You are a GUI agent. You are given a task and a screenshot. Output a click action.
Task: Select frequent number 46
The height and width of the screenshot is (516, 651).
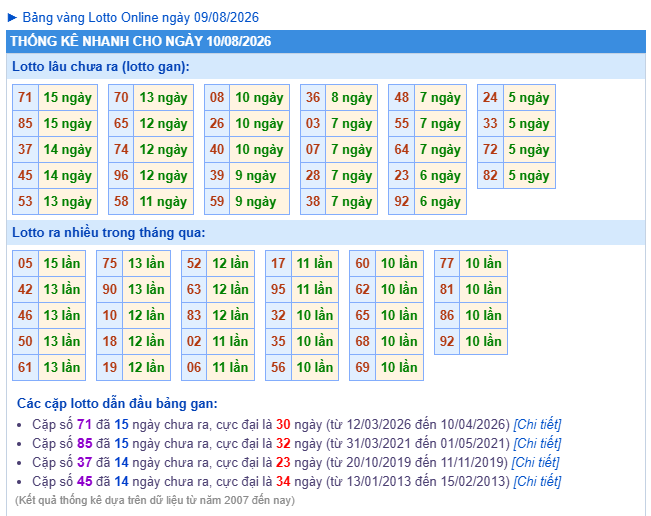[25, 315]
